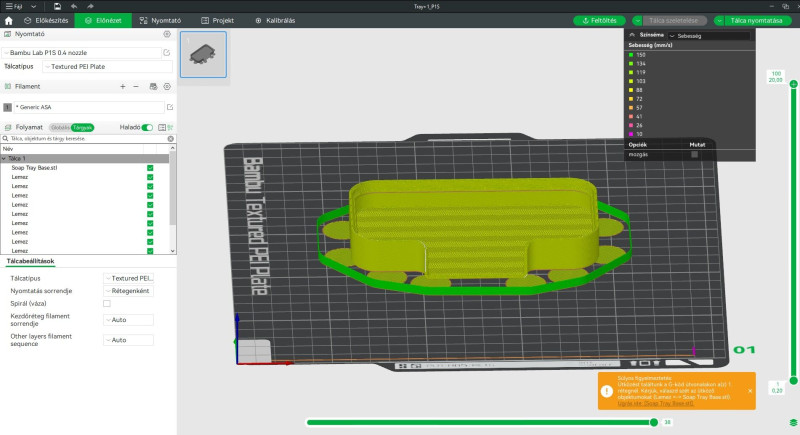The image size is (800, 435).
Task: Collapse the Tálca 1 tree node
Action: [x=4, y=159]
